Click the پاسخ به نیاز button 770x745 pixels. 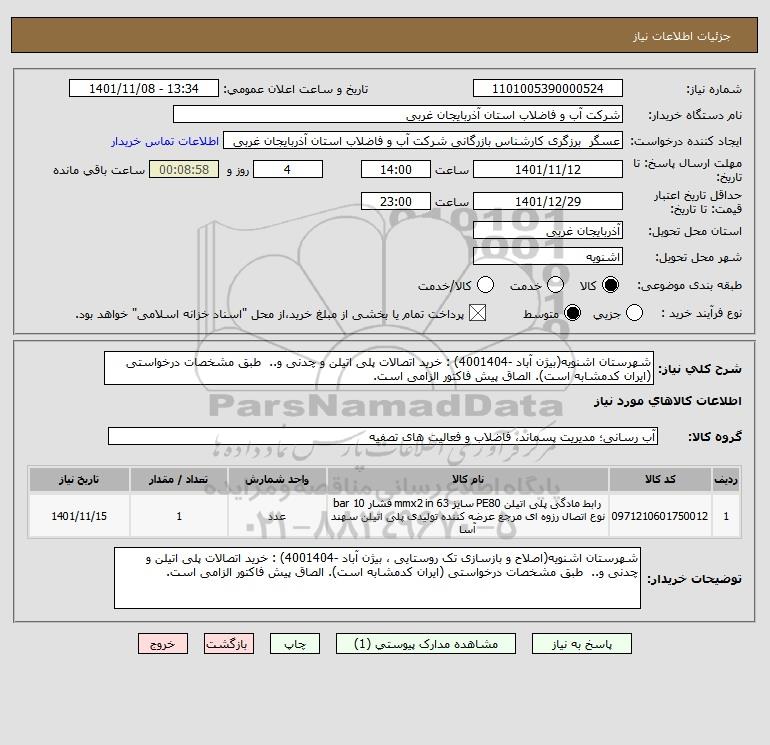point(581,644)
